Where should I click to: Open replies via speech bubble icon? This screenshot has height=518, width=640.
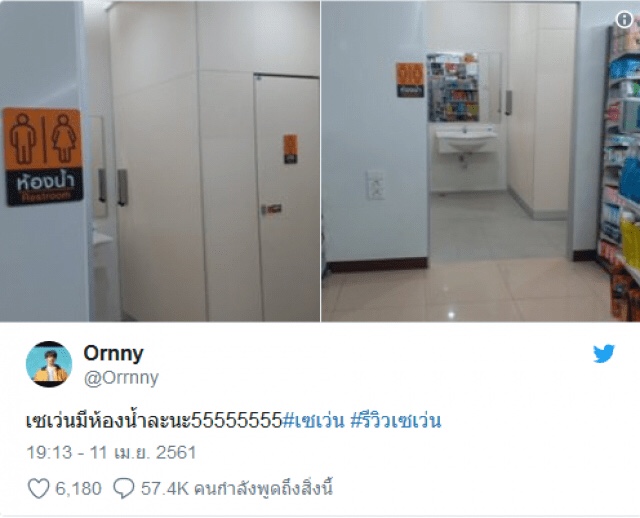coord(124,488)
